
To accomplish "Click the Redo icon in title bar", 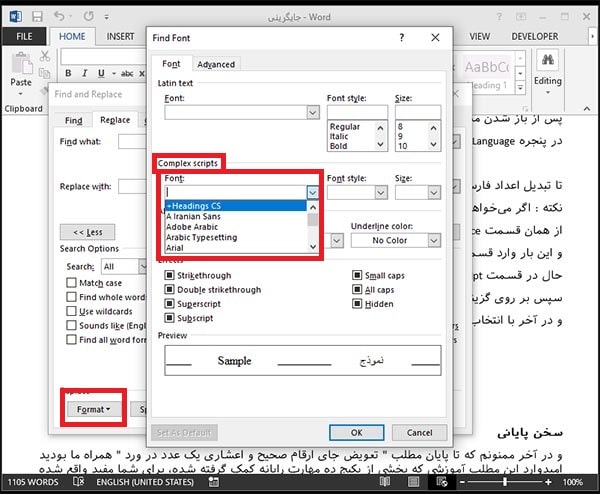I will click(88, 16).
